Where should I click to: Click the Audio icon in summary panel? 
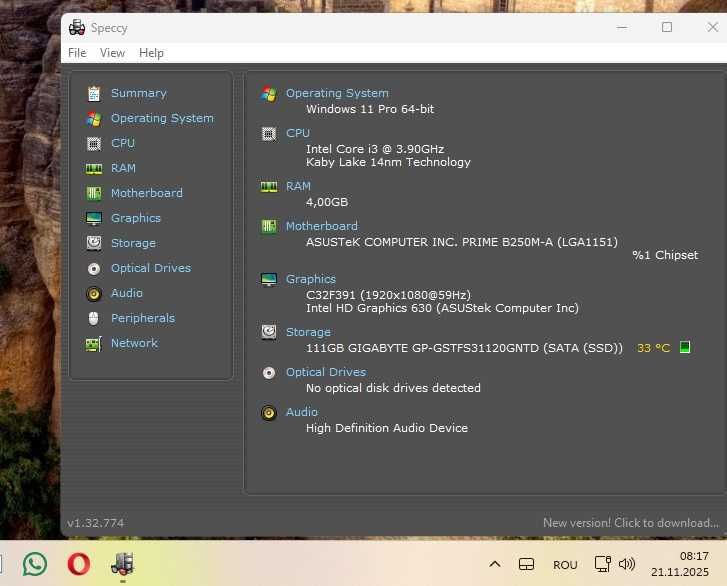(269, 413)
